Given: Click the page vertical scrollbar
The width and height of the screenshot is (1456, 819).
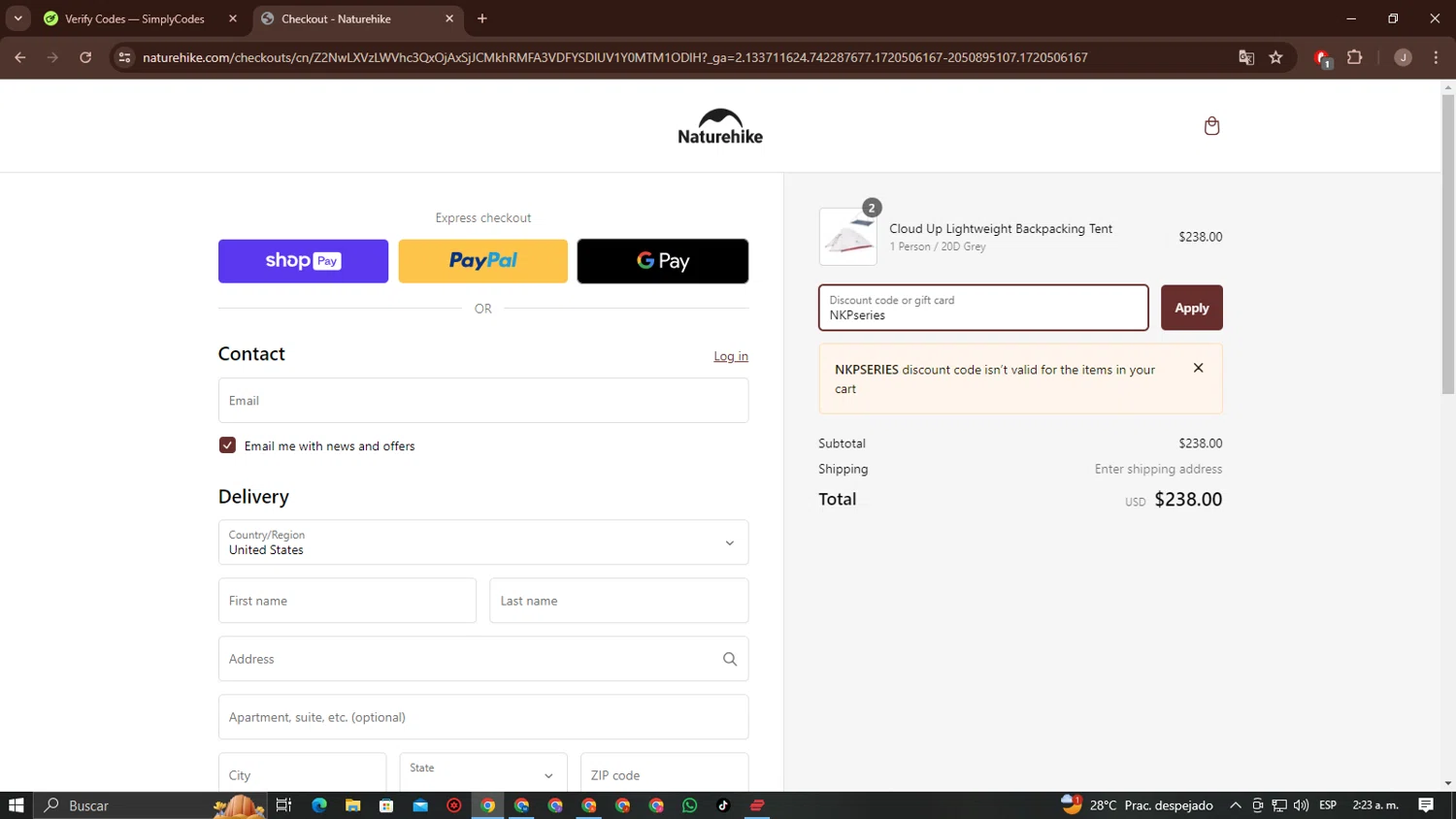Looking at the screenshot, I should point(1448,243).
